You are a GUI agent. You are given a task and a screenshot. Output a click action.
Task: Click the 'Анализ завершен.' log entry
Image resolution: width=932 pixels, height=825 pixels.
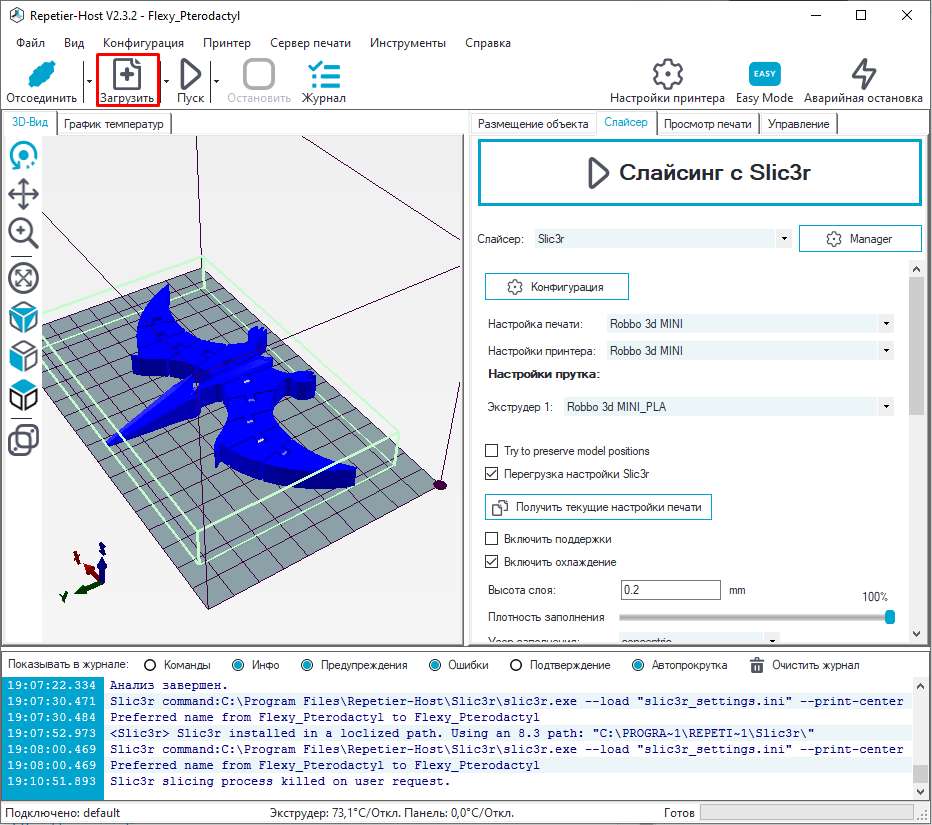[169, 685]
